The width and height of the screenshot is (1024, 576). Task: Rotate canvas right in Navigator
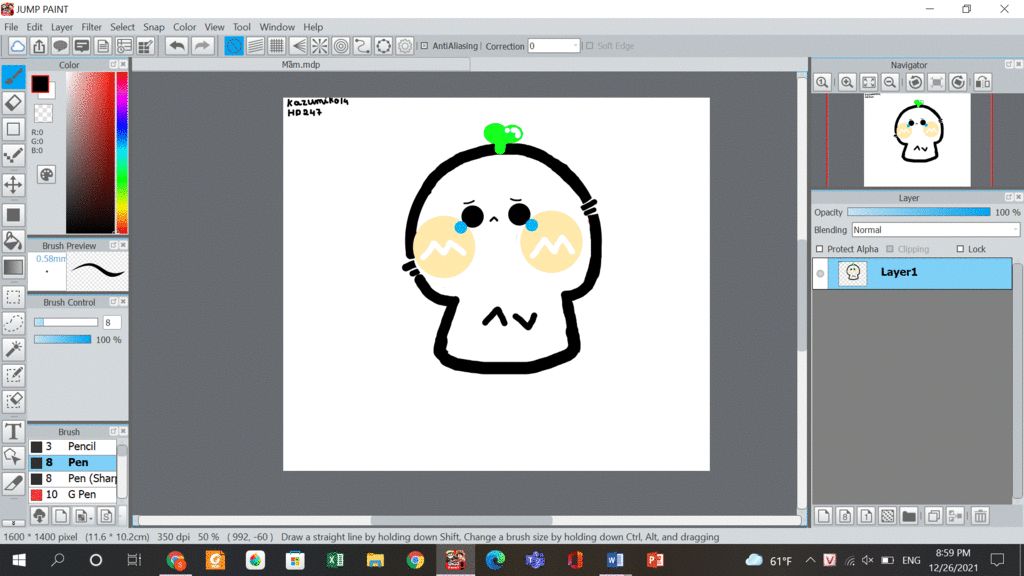(958, 82)
